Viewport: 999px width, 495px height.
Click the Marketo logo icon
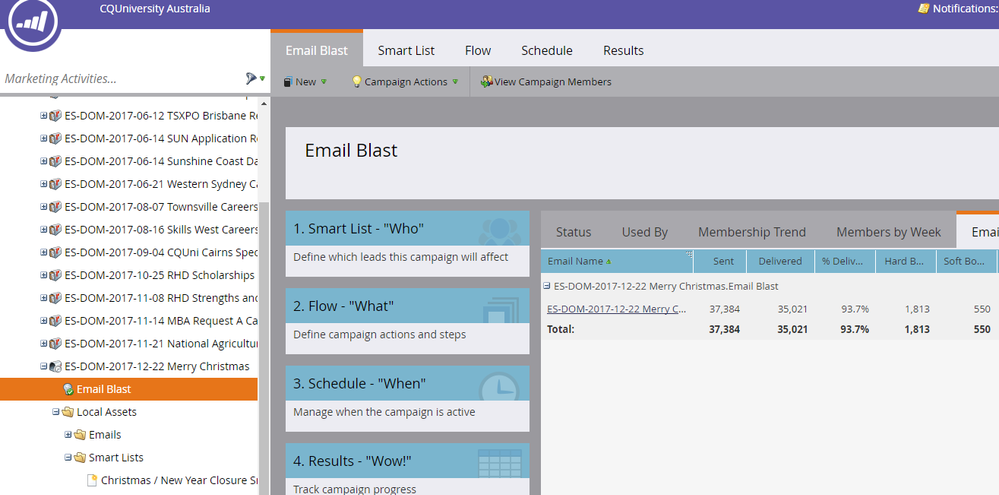click(31, 22)
